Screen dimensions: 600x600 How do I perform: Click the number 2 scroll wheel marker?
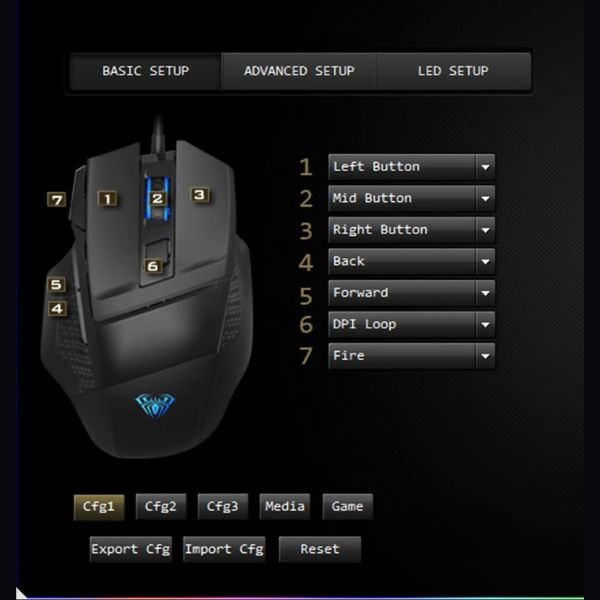tap(157, 199)
